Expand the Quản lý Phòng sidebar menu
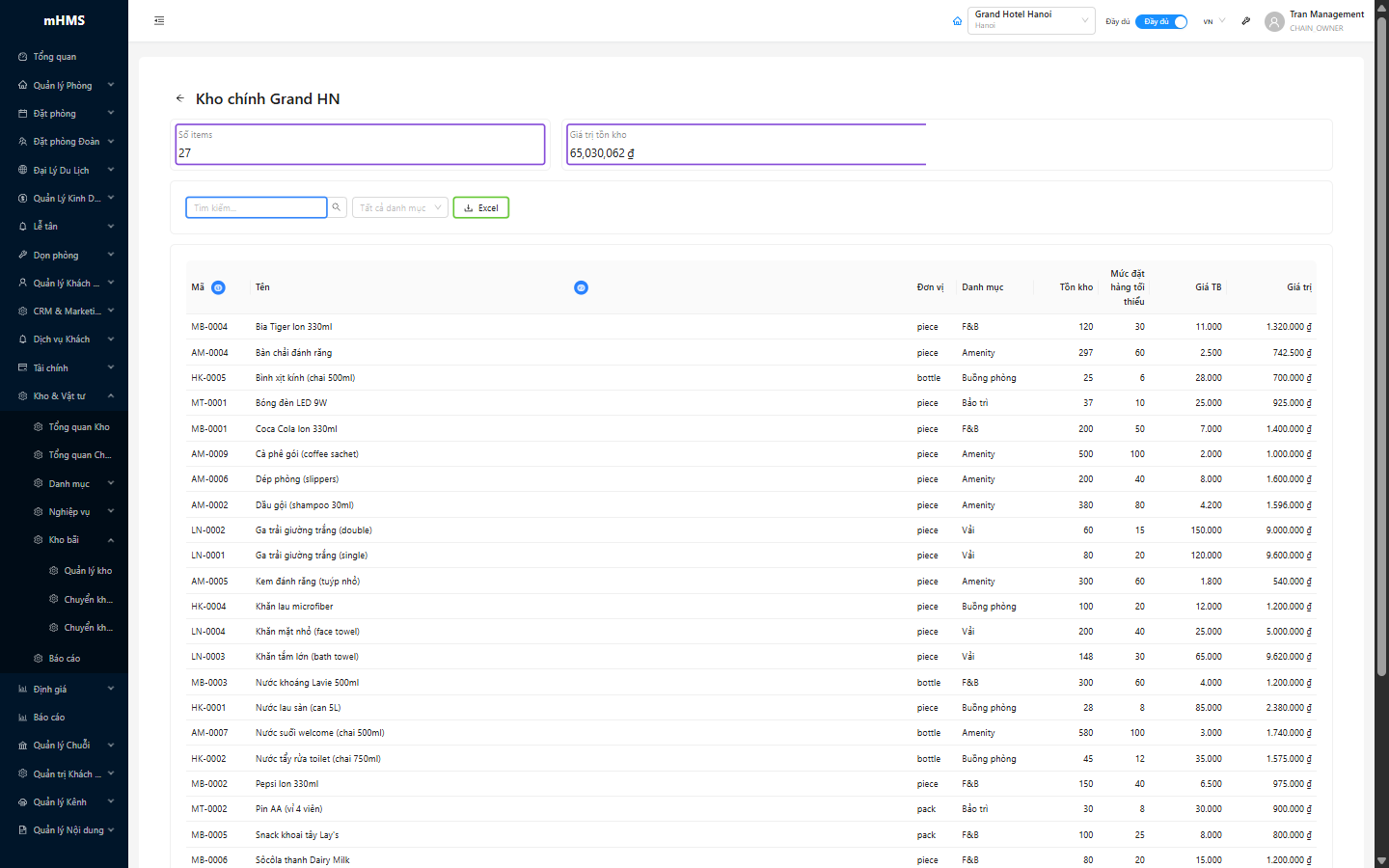 (64, 85)
